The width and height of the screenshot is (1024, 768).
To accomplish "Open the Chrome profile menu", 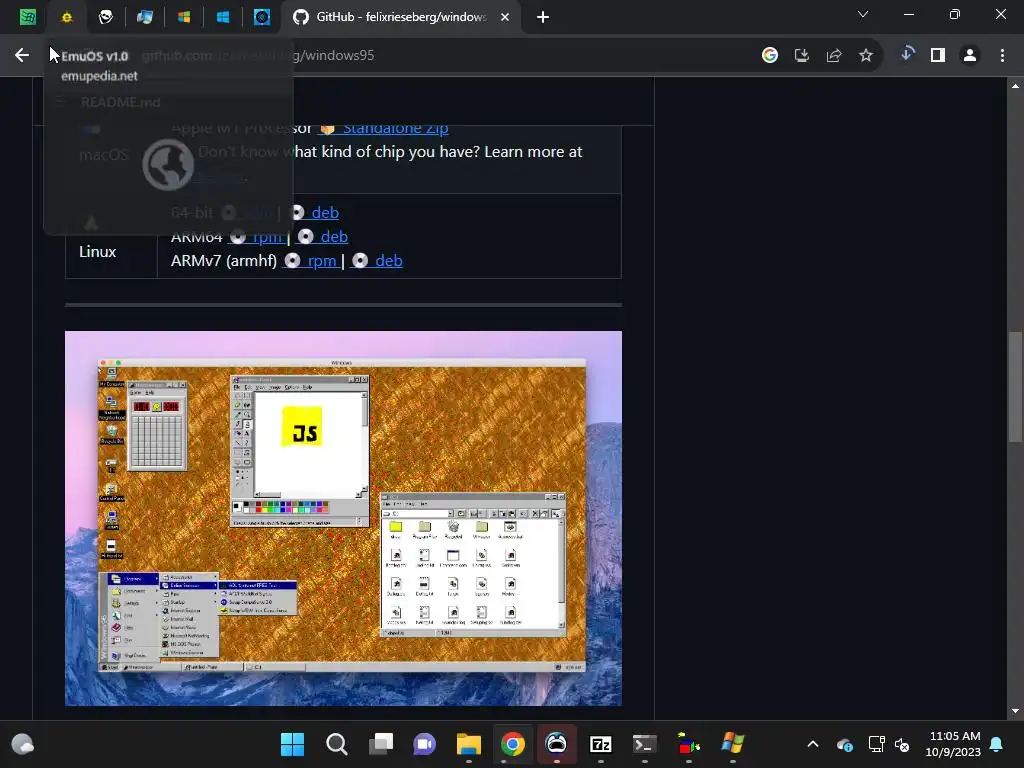I will pos(970,56).
